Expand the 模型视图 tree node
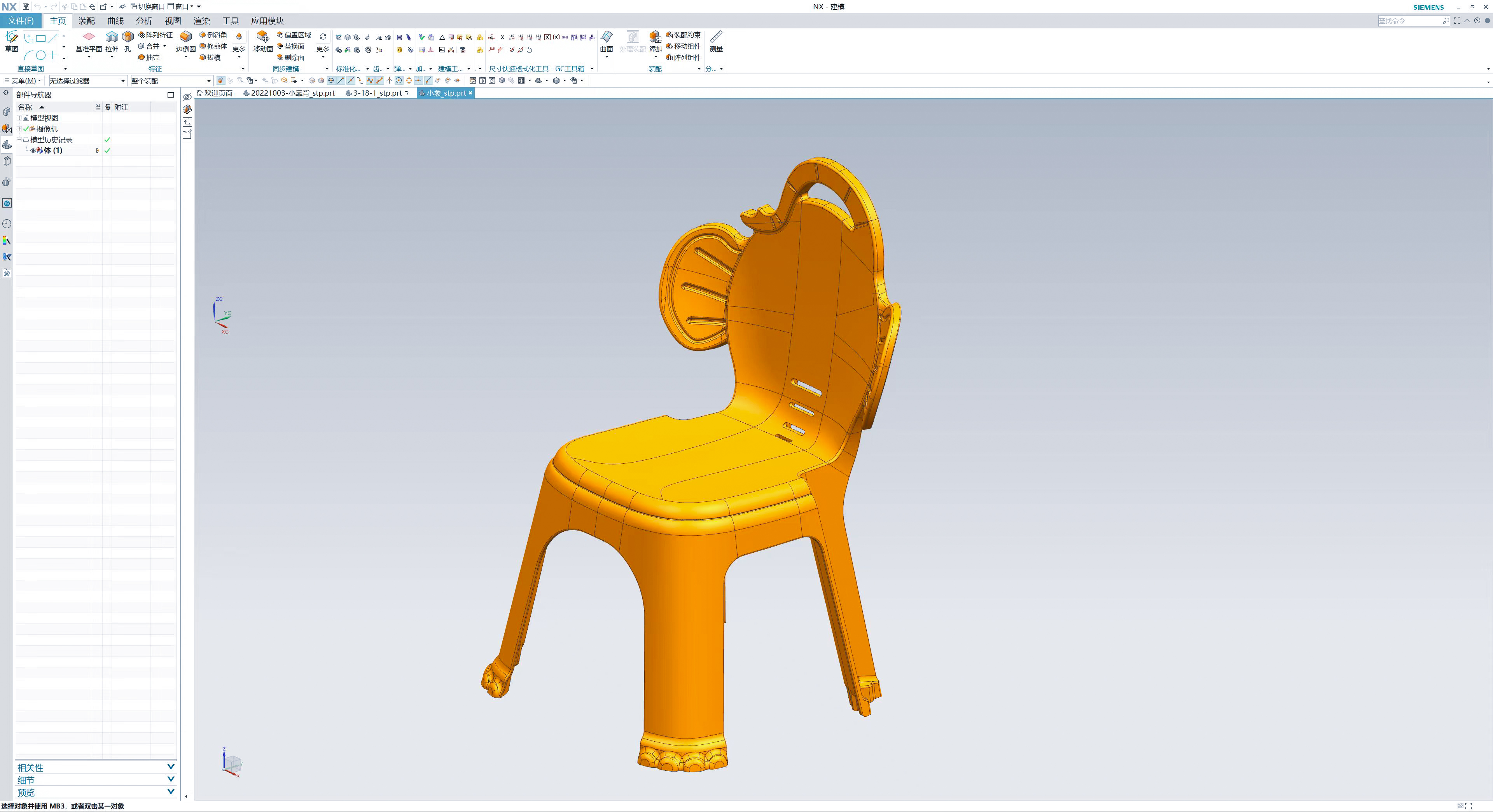 (x=19, y=118)
